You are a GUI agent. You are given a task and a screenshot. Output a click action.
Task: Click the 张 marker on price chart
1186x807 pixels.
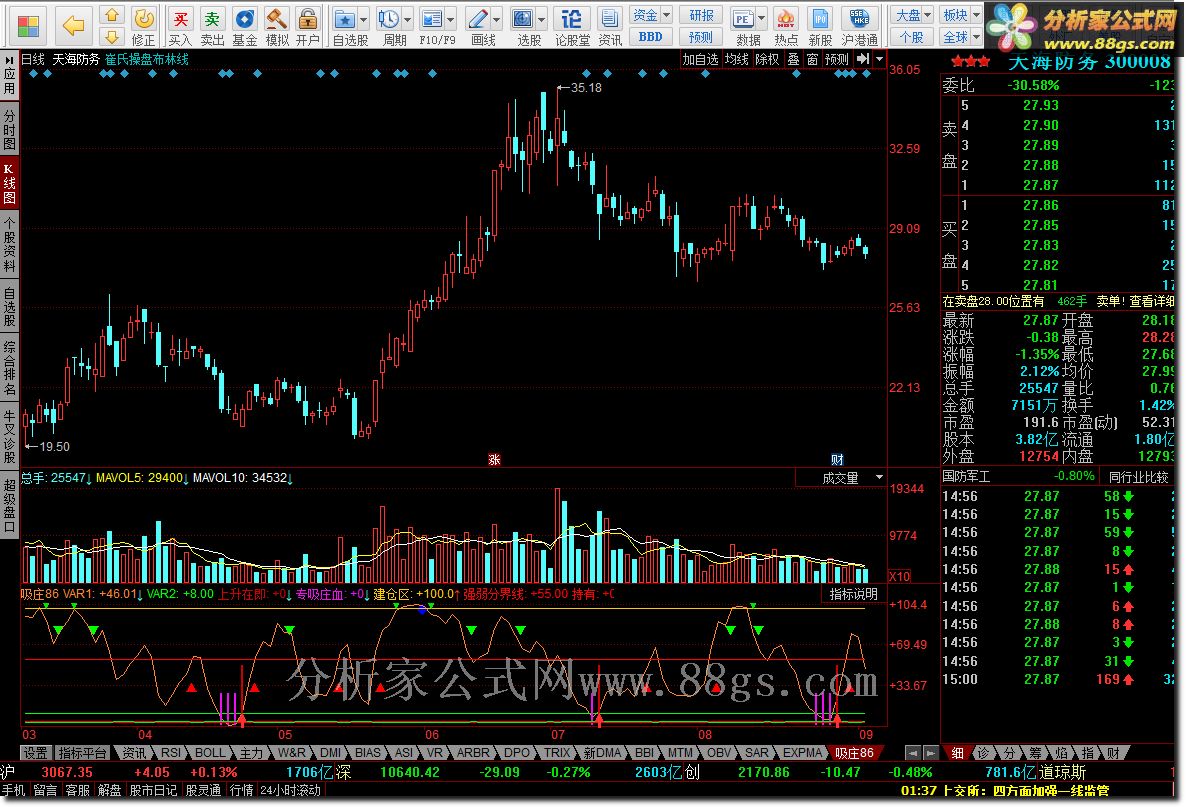pos(494,459)
